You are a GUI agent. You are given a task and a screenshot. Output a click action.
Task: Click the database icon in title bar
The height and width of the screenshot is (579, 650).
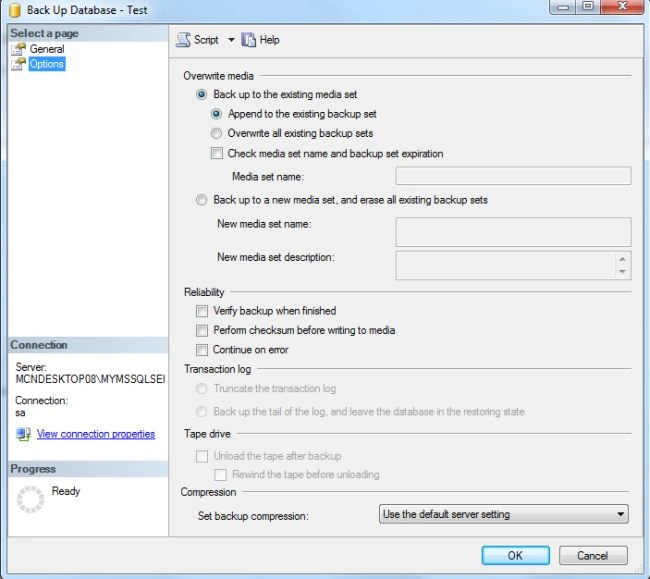click(15, 10)
